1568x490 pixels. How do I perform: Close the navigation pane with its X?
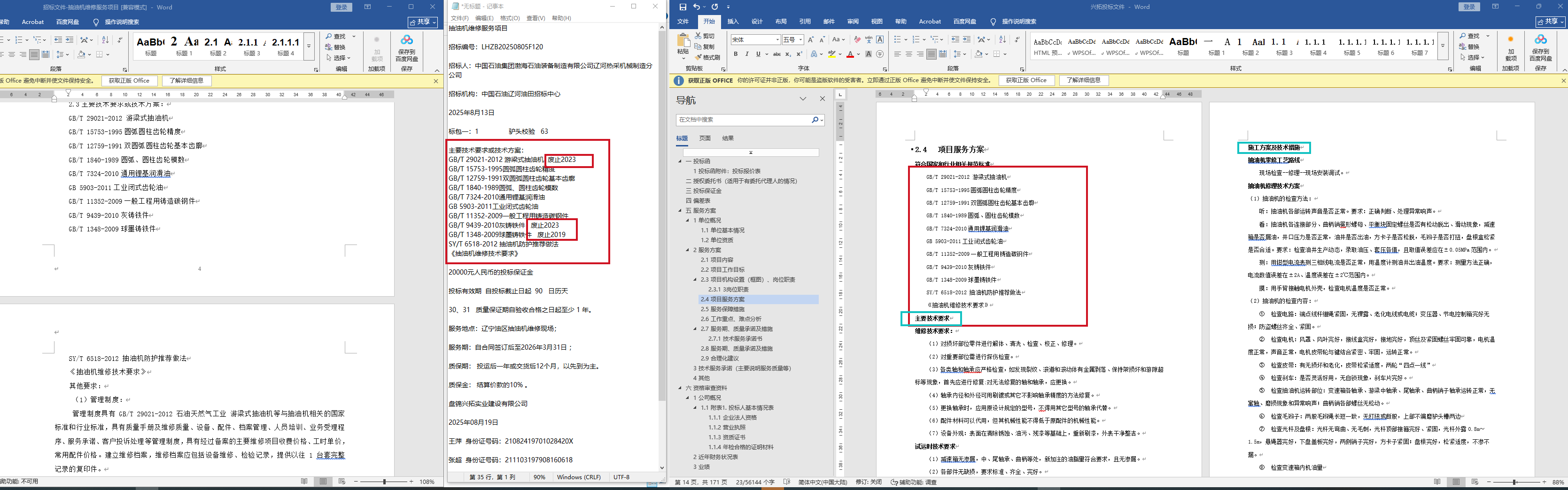pyautogui.click(x=823, y=99)
